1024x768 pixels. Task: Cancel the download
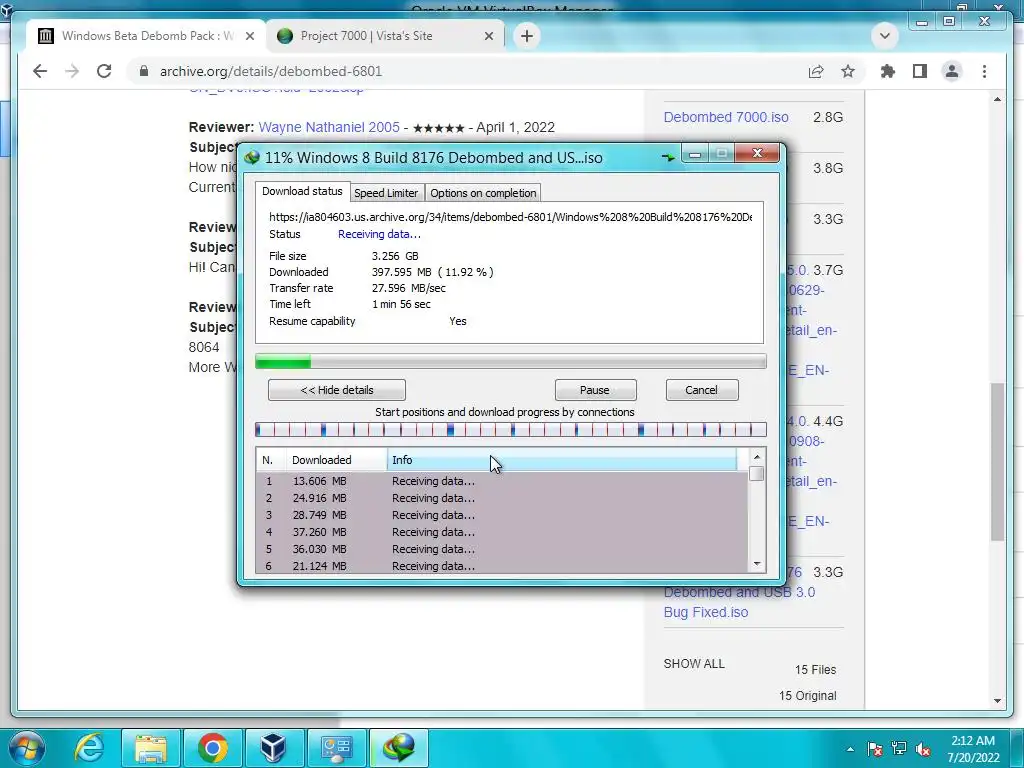click(701, 390)
